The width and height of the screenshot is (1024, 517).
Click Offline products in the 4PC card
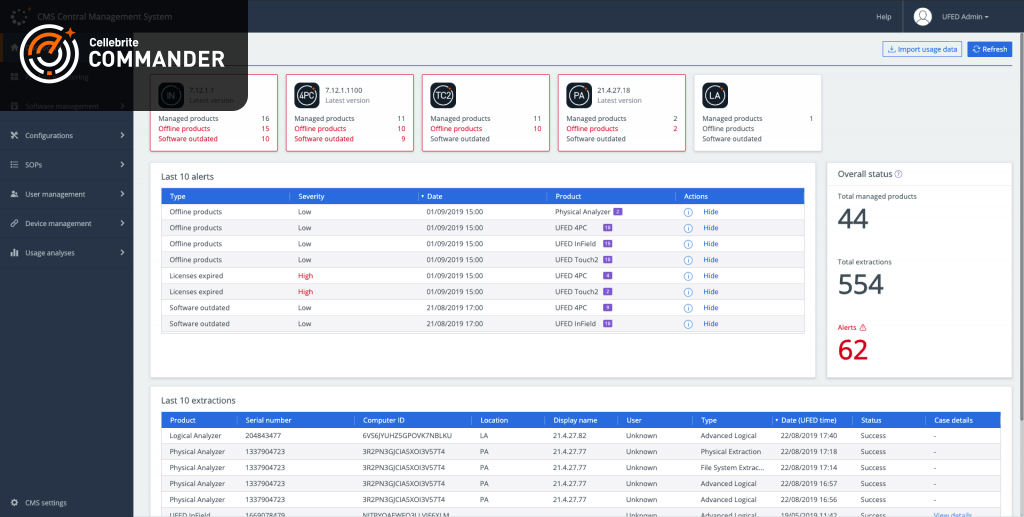[321, 129]
